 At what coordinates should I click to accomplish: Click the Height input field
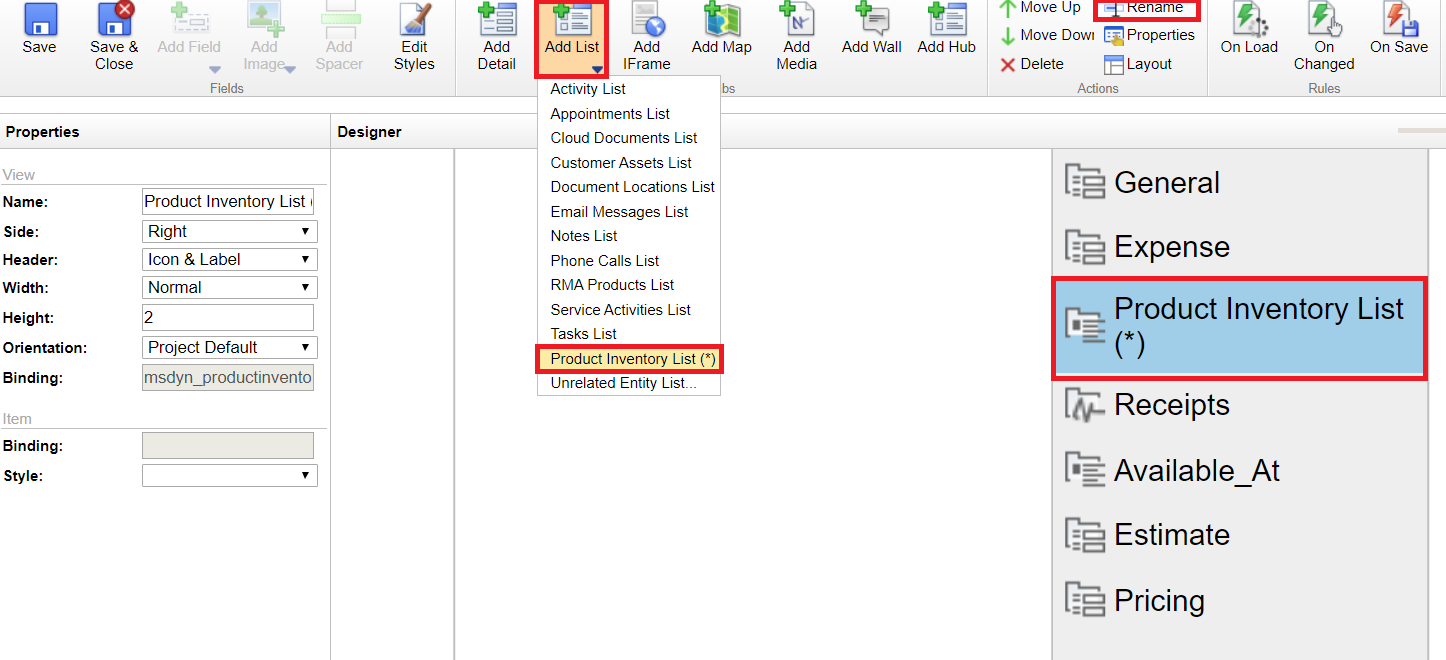coord(228,317)
